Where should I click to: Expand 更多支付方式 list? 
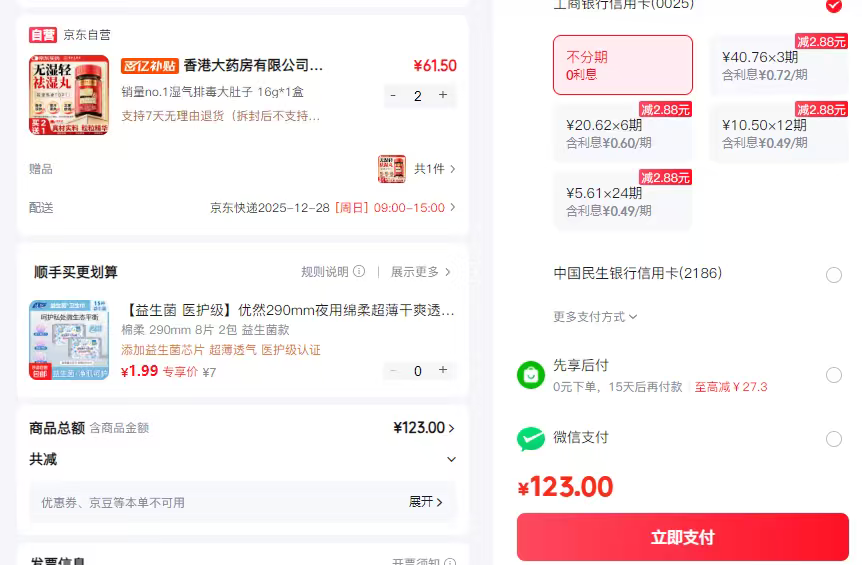point(595,317)
